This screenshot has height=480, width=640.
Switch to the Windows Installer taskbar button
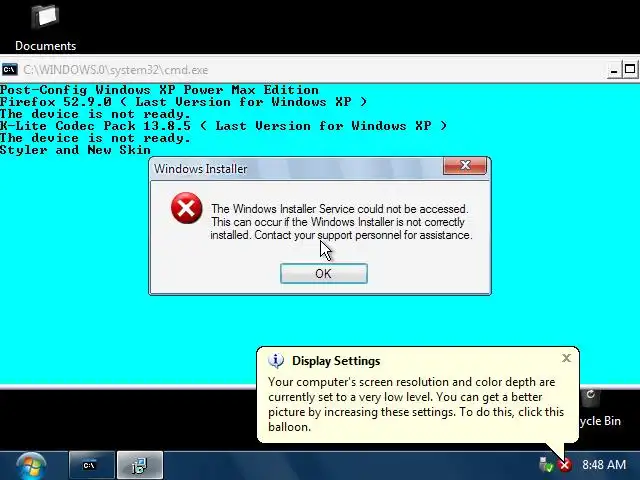click(140, 465)
